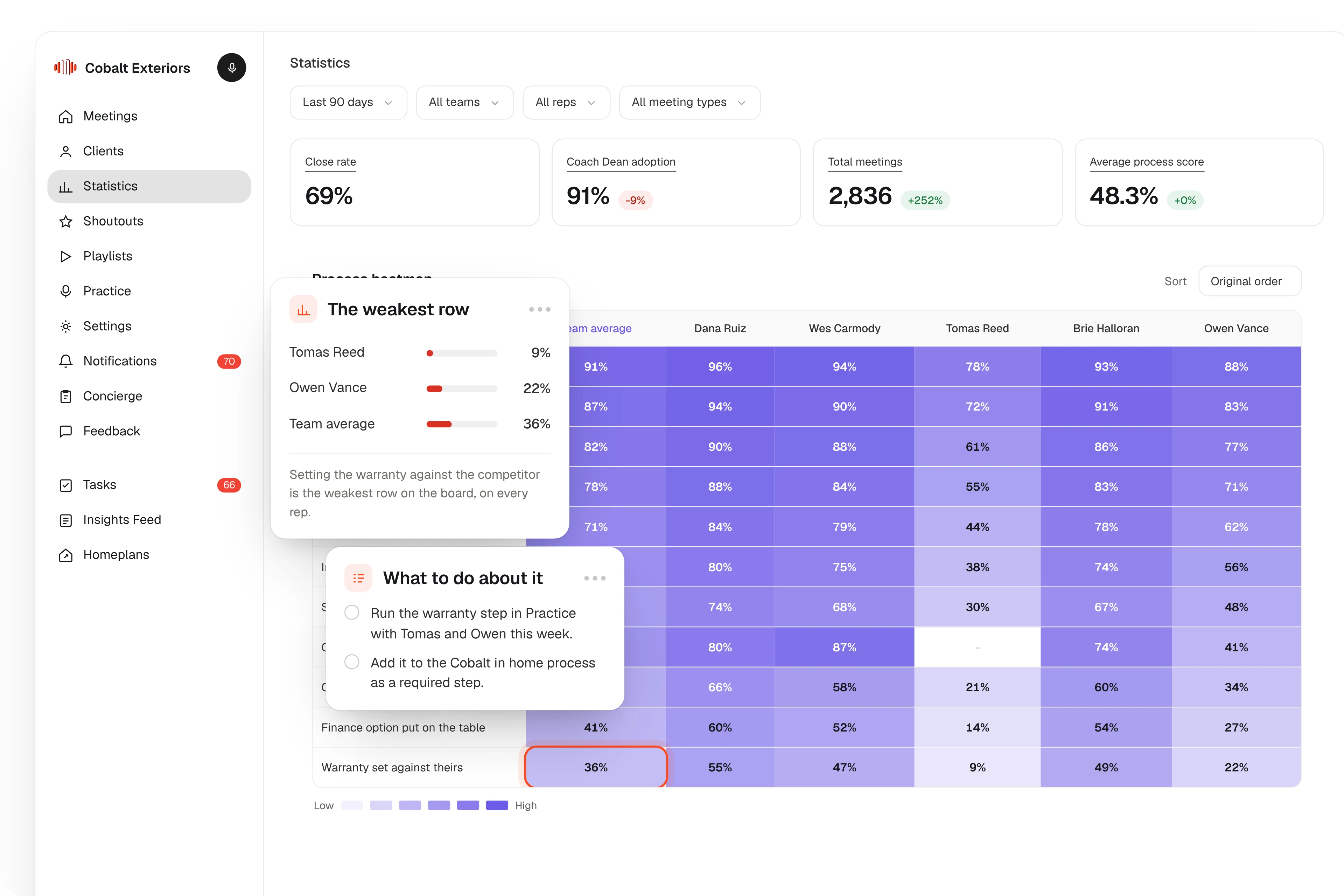Click Tomas Reed's 9% warranty cell
This screenshot has height=896, width=1344.
tap(977, 768)
